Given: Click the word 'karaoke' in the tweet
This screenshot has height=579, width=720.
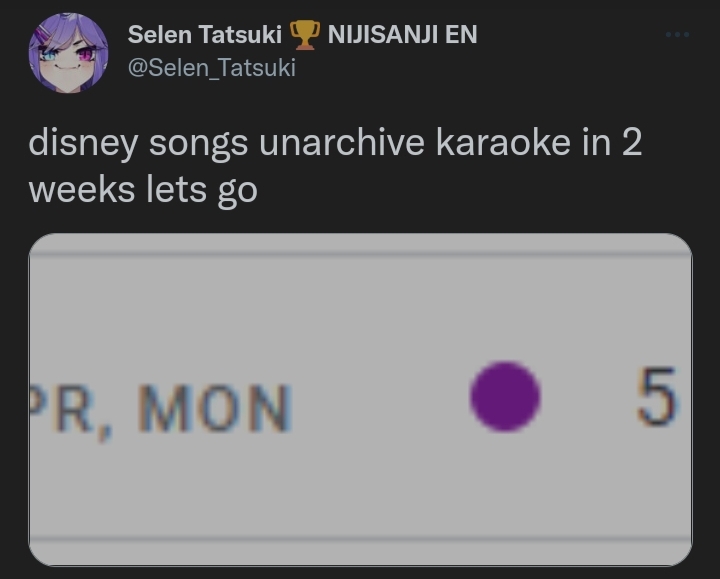Looking at the screenshot, I should (x=503, y=142).
